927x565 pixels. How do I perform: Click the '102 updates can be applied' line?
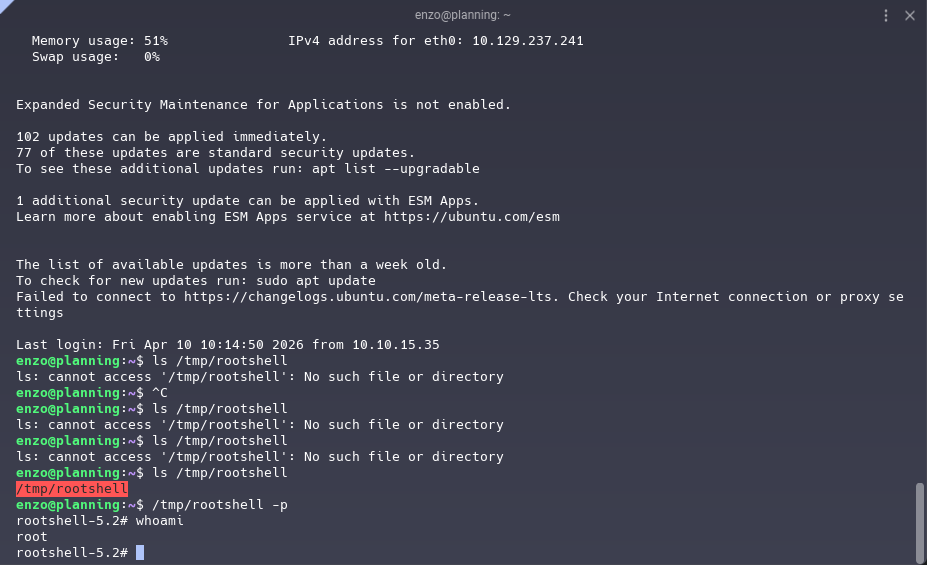pos(171,137)
